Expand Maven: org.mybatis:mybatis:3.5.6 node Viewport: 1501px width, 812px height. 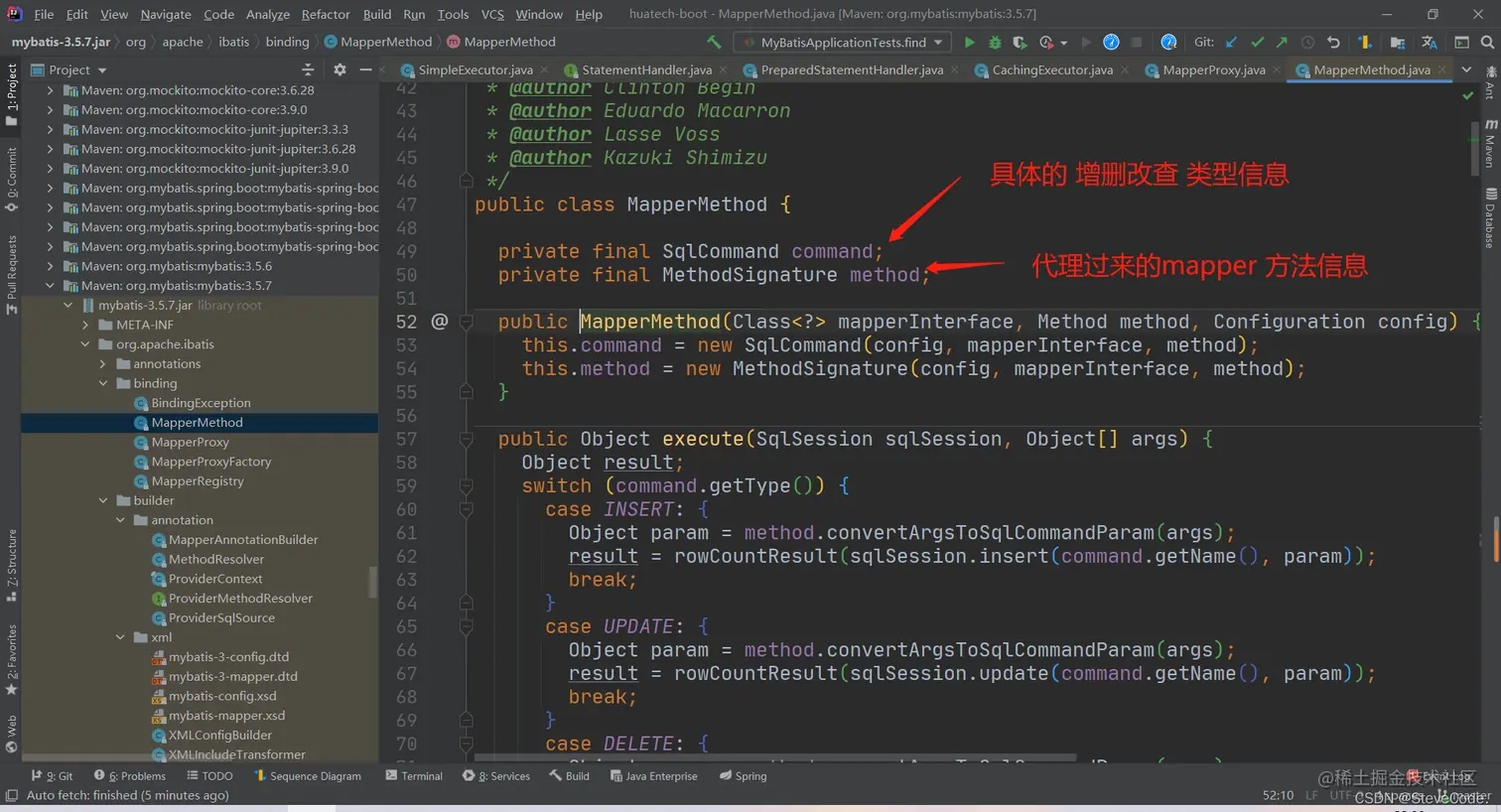(x=50, y=266)
